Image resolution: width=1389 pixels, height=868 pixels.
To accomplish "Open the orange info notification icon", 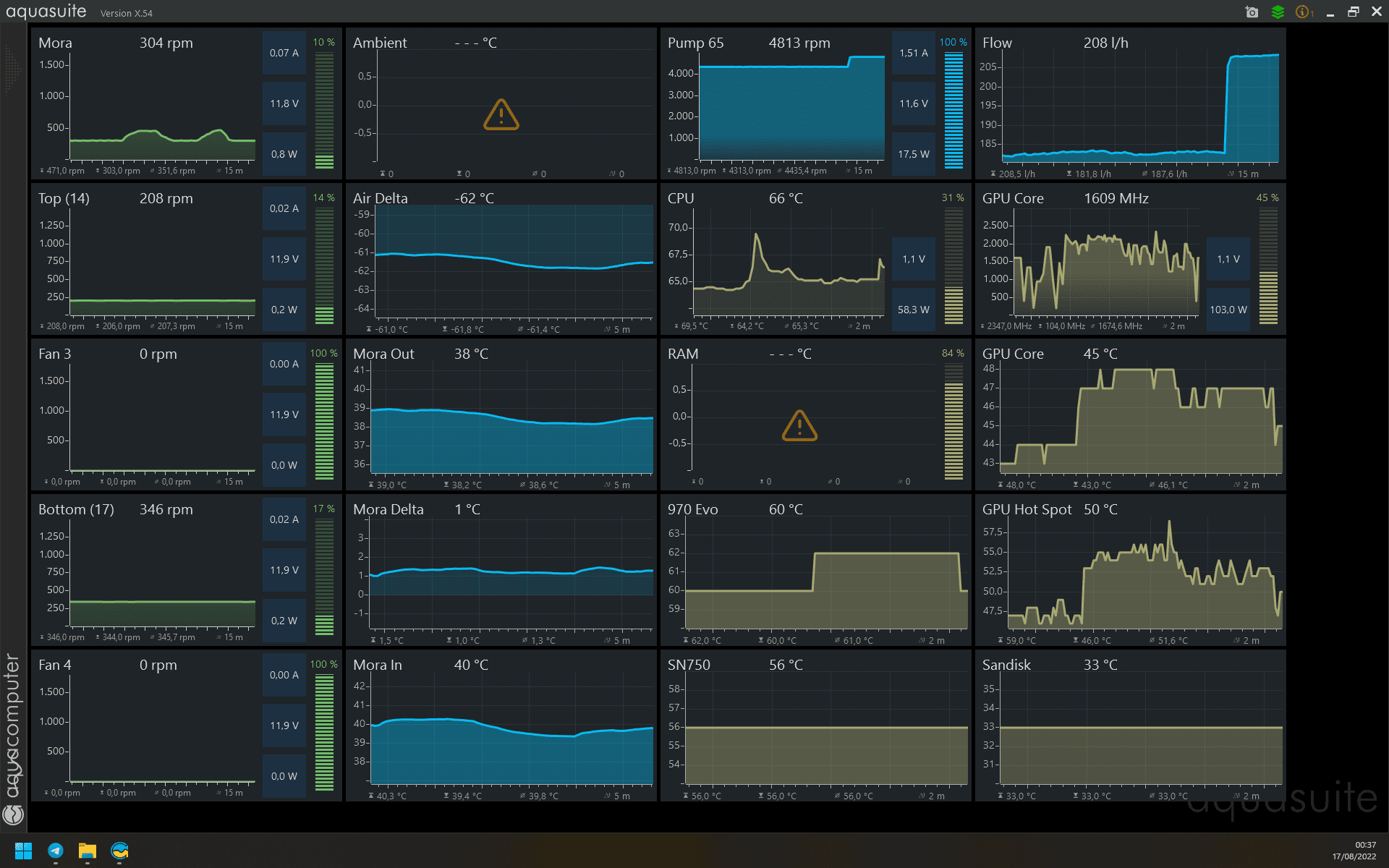I will point(1304,12).
